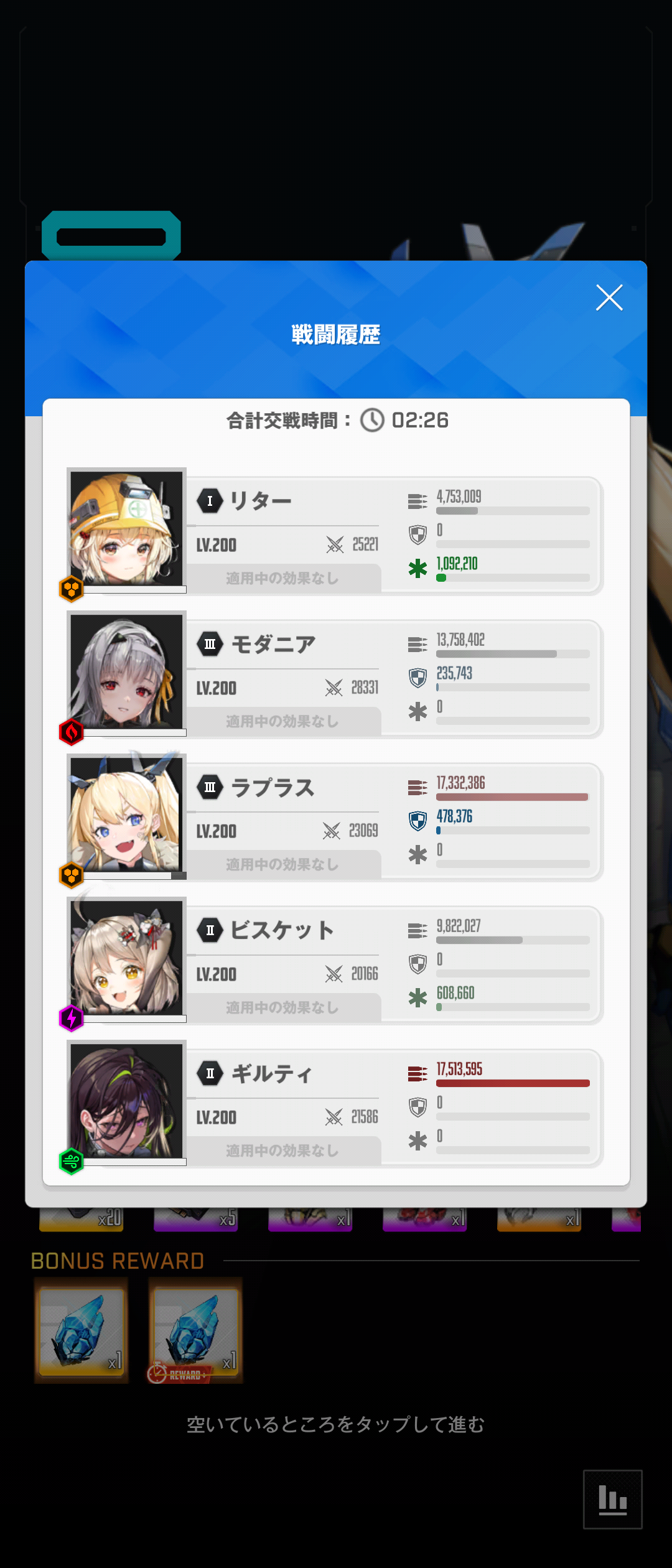Tap the iron element icon on リター
This screenshot has width=672, height=1568.
pos(72,589)
